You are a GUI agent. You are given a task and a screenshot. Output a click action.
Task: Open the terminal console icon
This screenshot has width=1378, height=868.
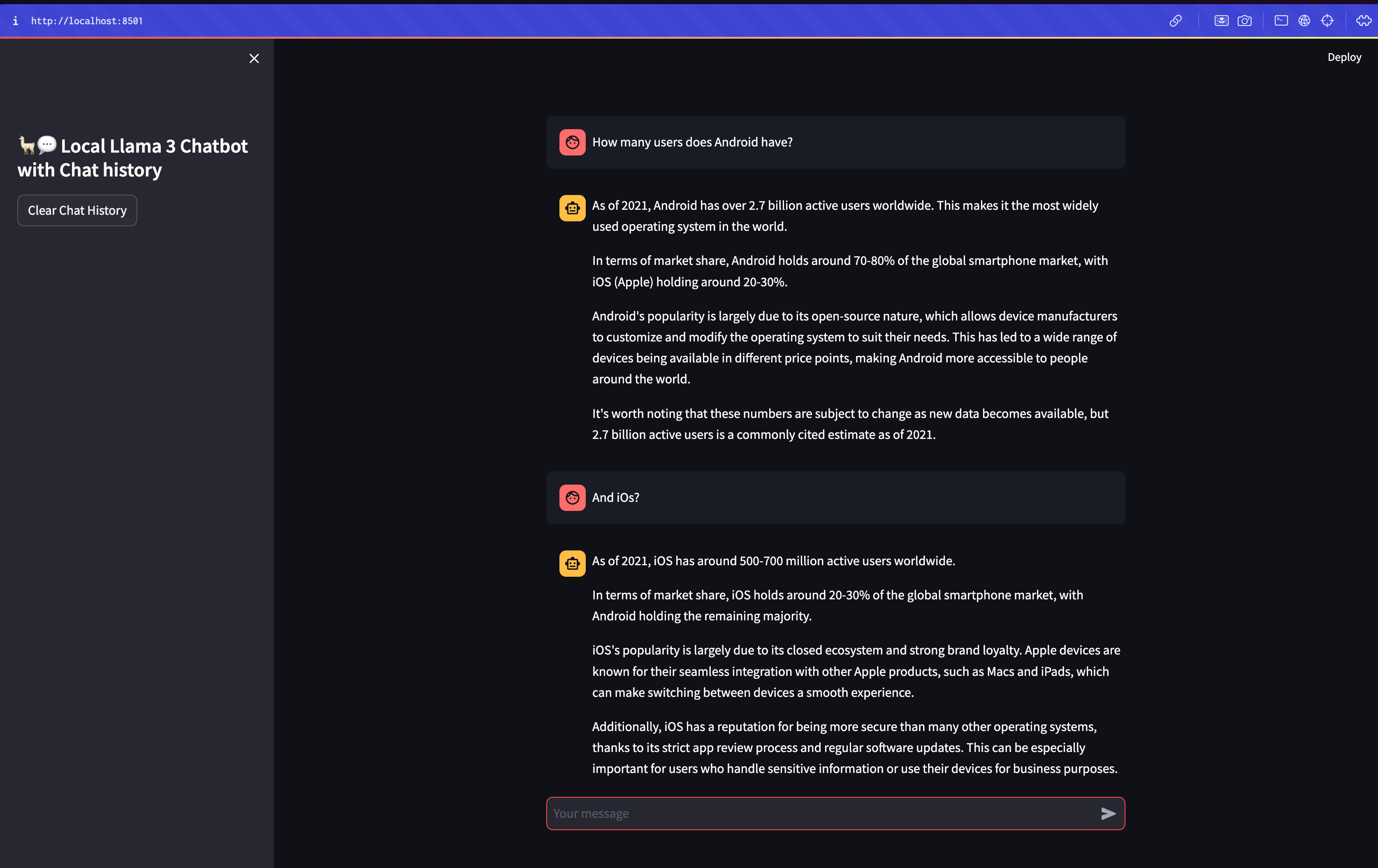(x=1281, y=21)
